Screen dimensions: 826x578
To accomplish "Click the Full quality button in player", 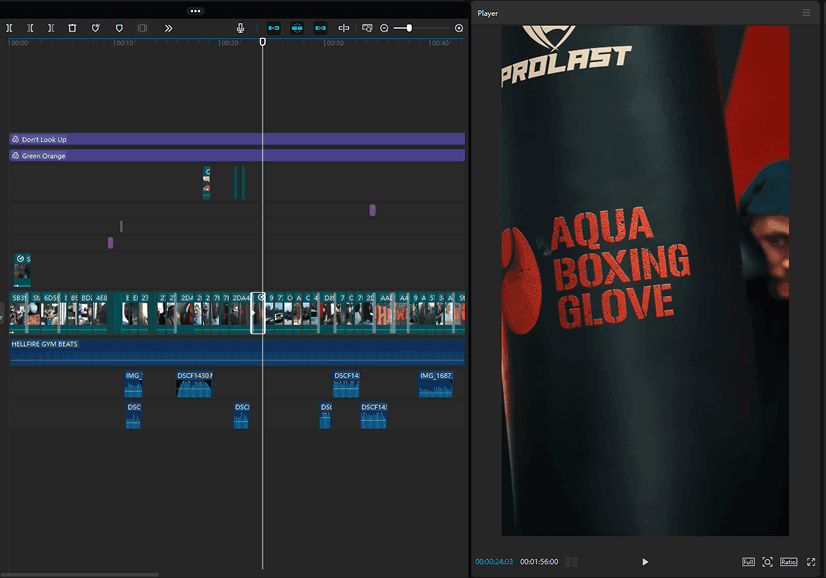I will click(x=748, y=562).
